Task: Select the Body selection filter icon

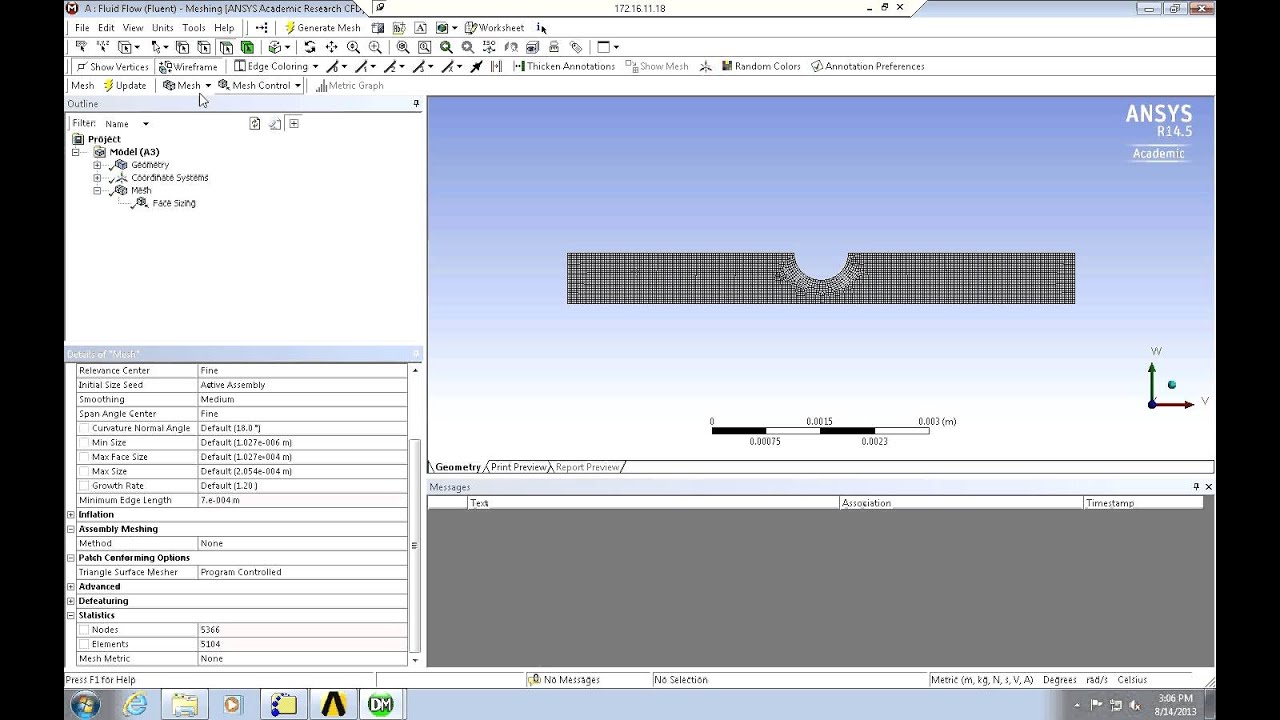Action: click(247, 47)
